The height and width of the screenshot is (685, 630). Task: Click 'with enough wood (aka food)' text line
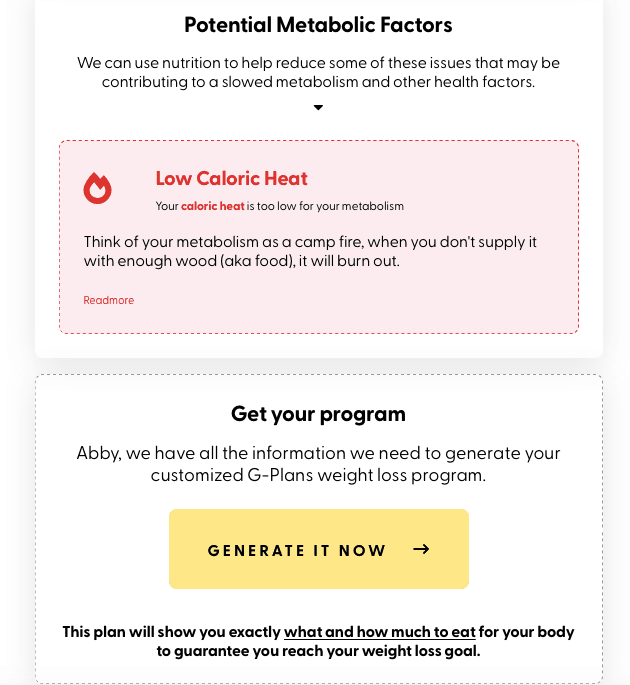pos(242,261)
